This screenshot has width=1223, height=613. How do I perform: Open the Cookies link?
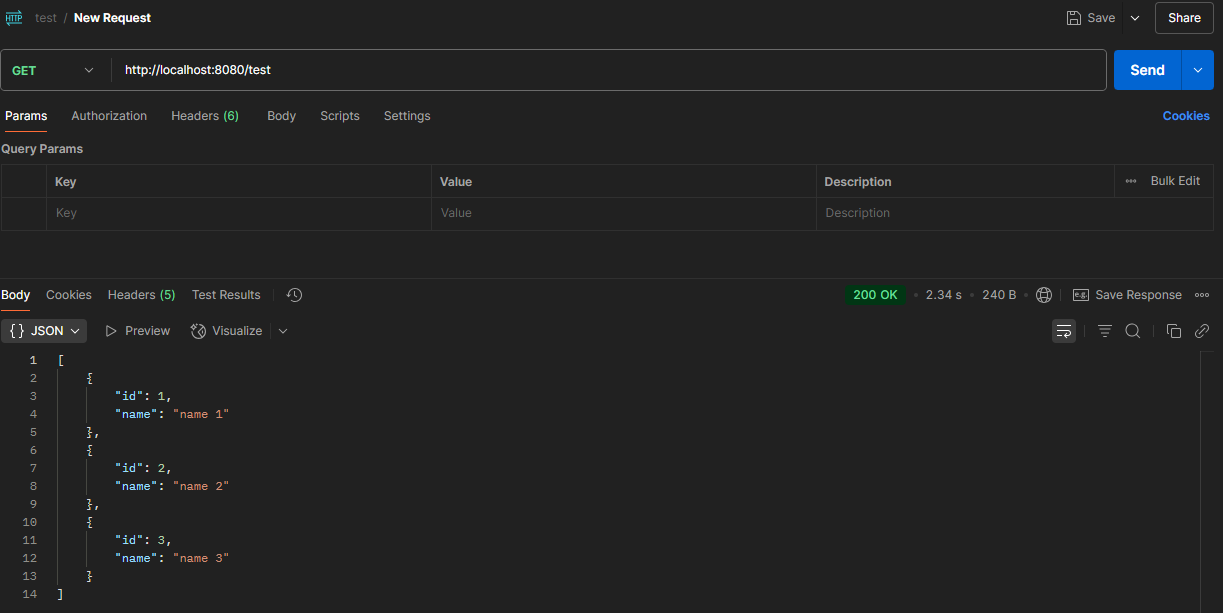1186,116
